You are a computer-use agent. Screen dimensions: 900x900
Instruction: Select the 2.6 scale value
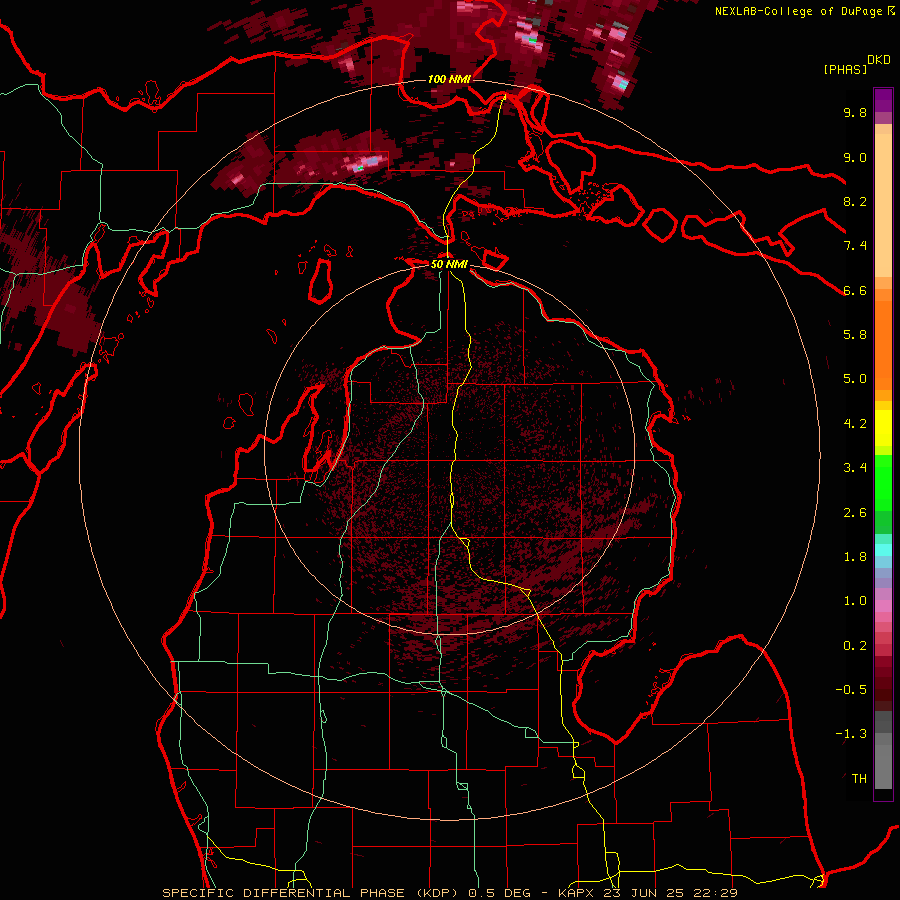pos(855,513)
